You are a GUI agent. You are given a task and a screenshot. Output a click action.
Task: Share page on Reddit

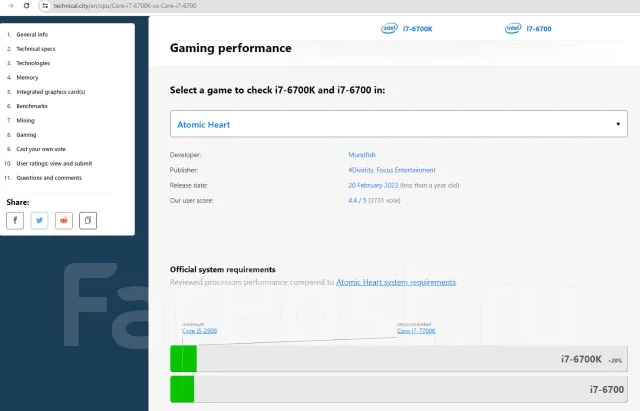[x=64, y=220]
